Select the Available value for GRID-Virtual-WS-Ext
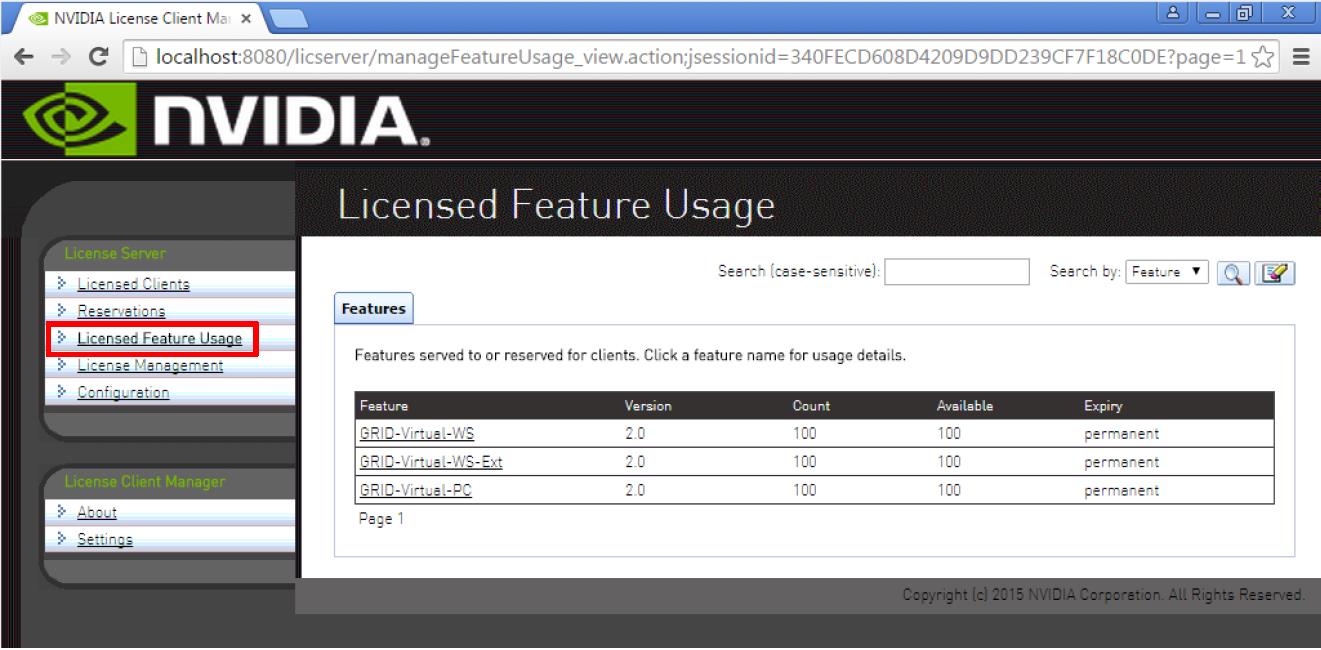This screenshot has height=650, width=1321. click(x=948, y=462)
